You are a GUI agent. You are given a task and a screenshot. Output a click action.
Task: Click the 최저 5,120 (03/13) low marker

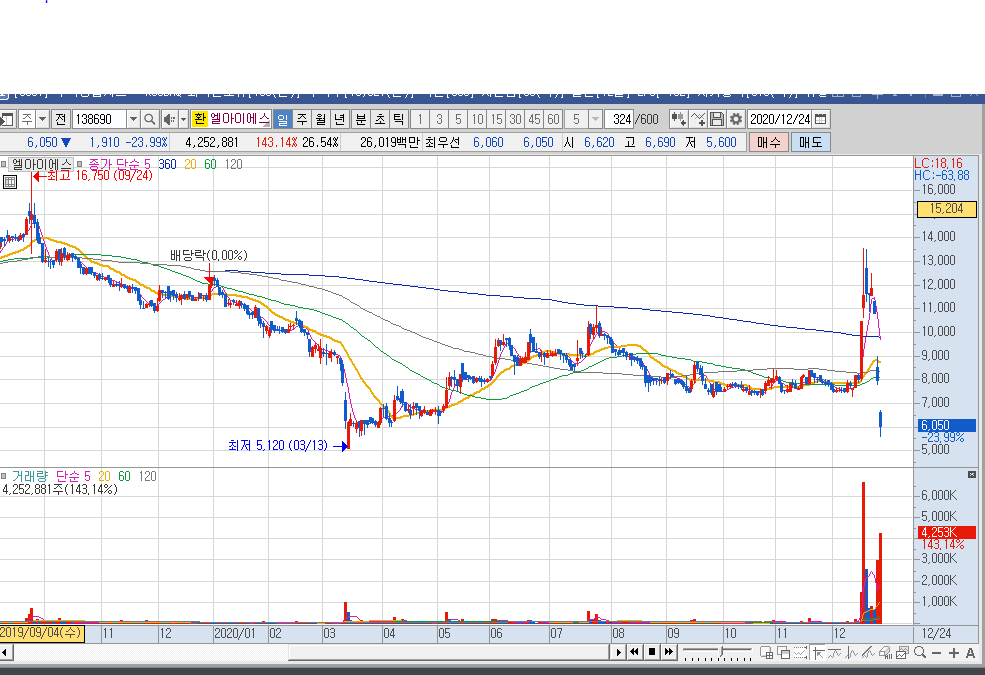(288, 445)
